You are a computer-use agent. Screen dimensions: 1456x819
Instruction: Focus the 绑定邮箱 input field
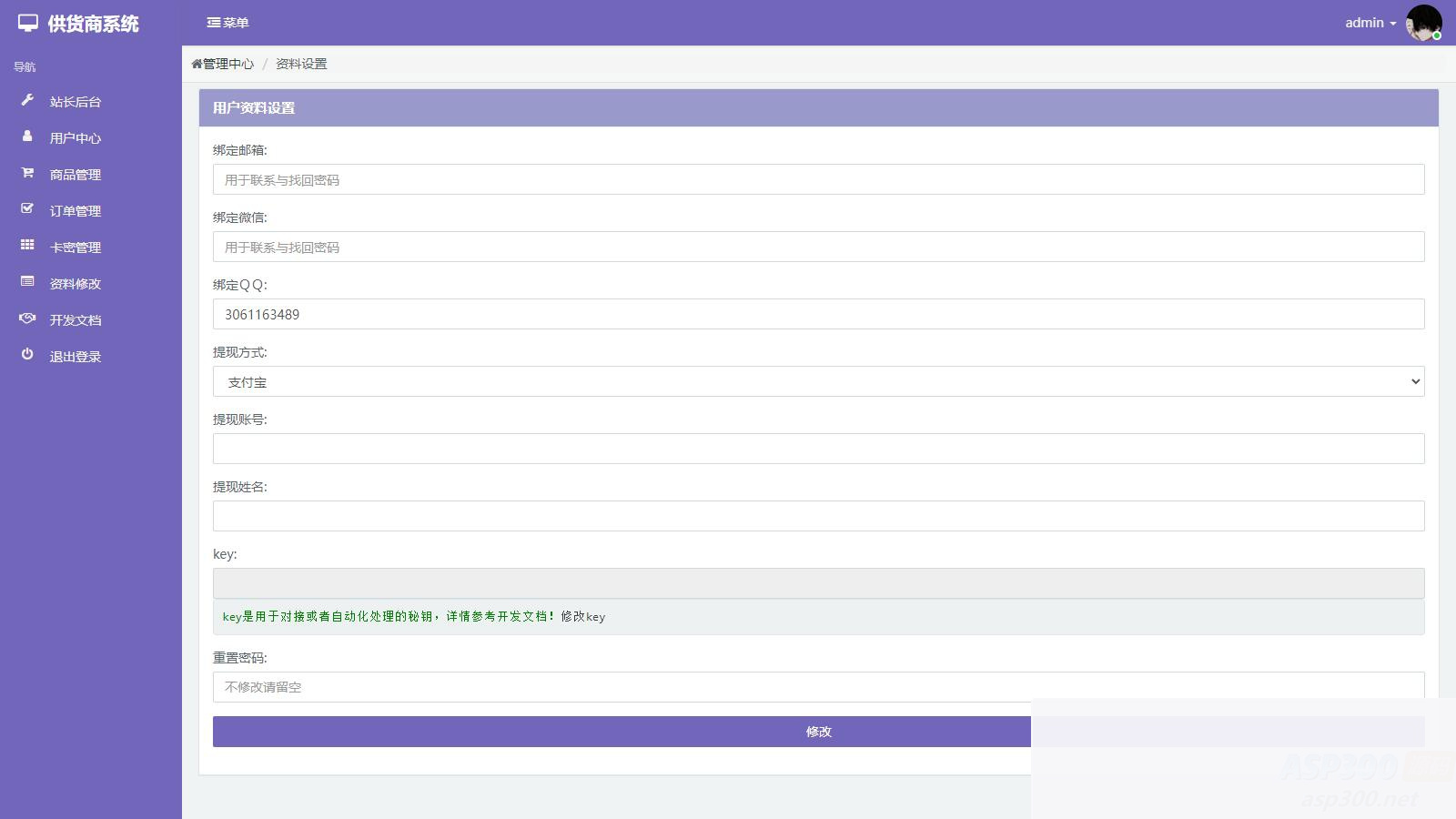click(818, 179)
